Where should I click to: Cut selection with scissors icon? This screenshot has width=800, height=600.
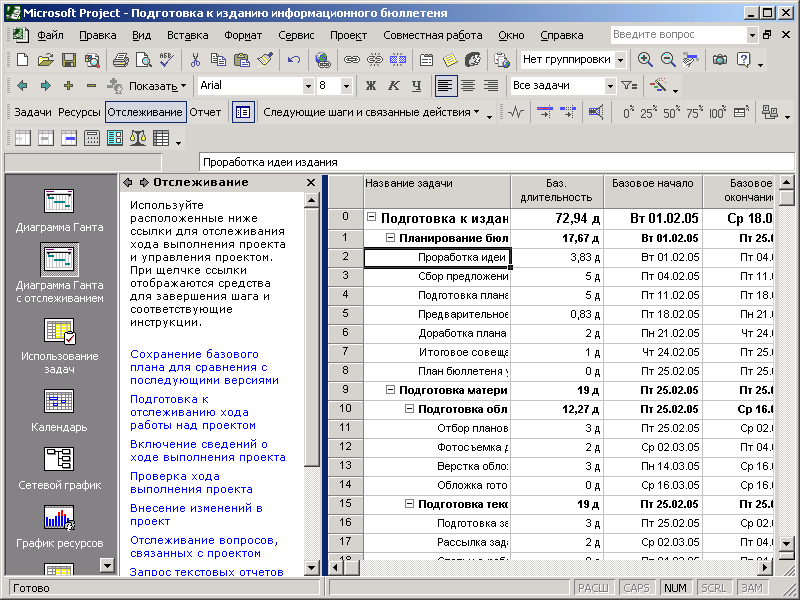tap(195, 60)
